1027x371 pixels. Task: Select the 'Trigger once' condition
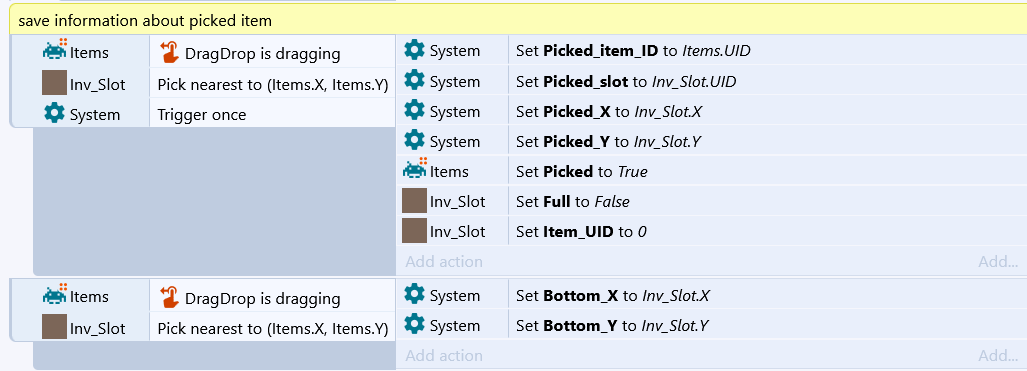click(x=202, y=115)
